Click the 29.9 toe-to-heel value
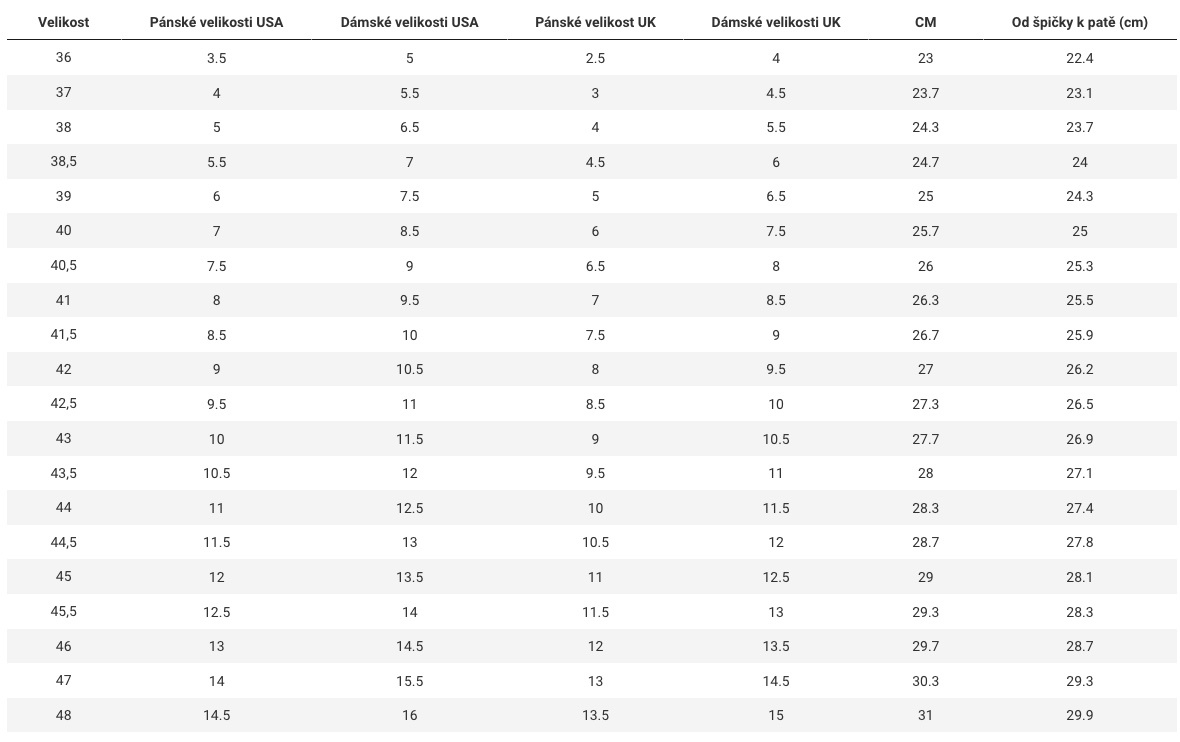The image size is (1180, 742). click(x=1079, y=716)
